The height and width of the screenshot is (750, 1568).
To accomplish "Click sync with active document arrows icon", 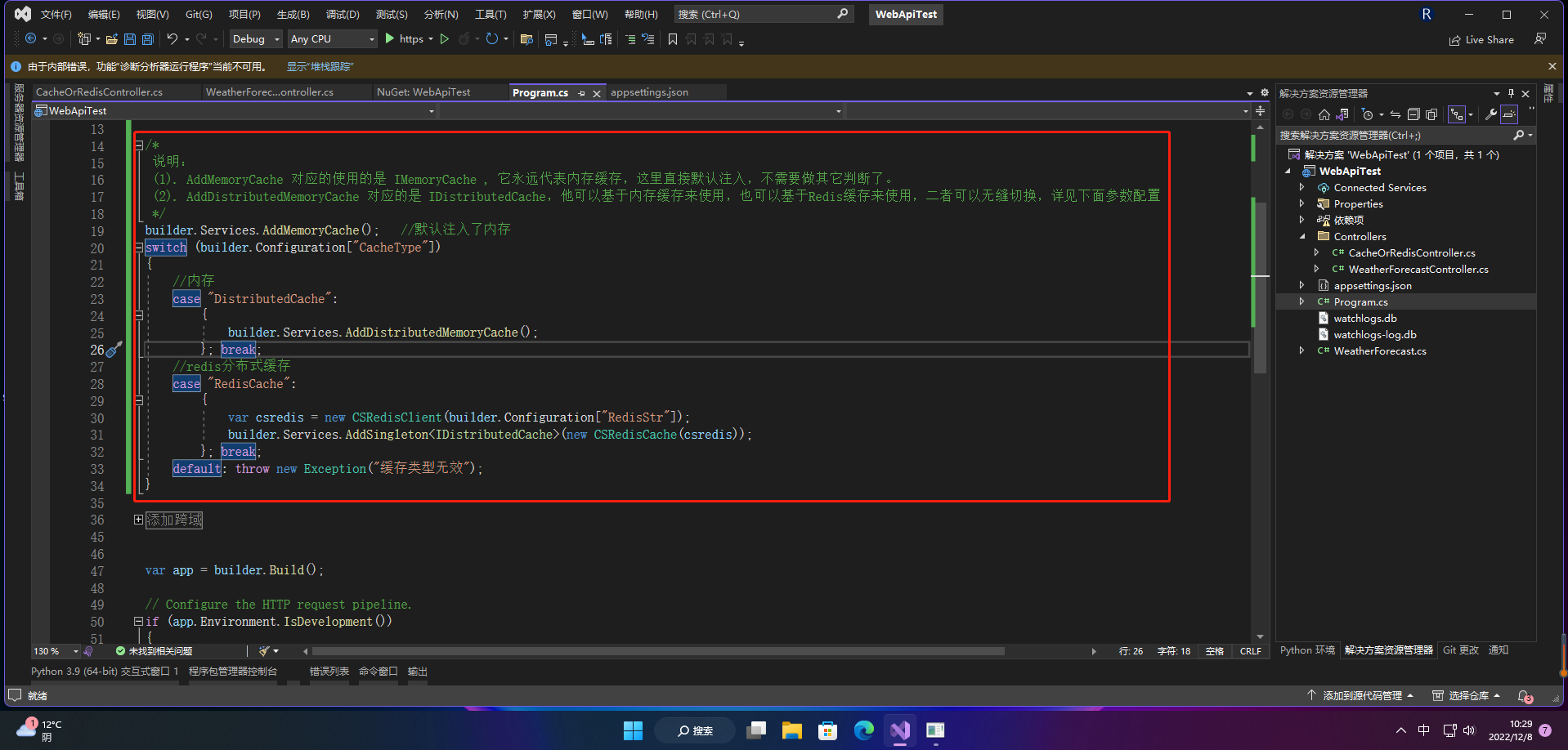I will 1396,114.
